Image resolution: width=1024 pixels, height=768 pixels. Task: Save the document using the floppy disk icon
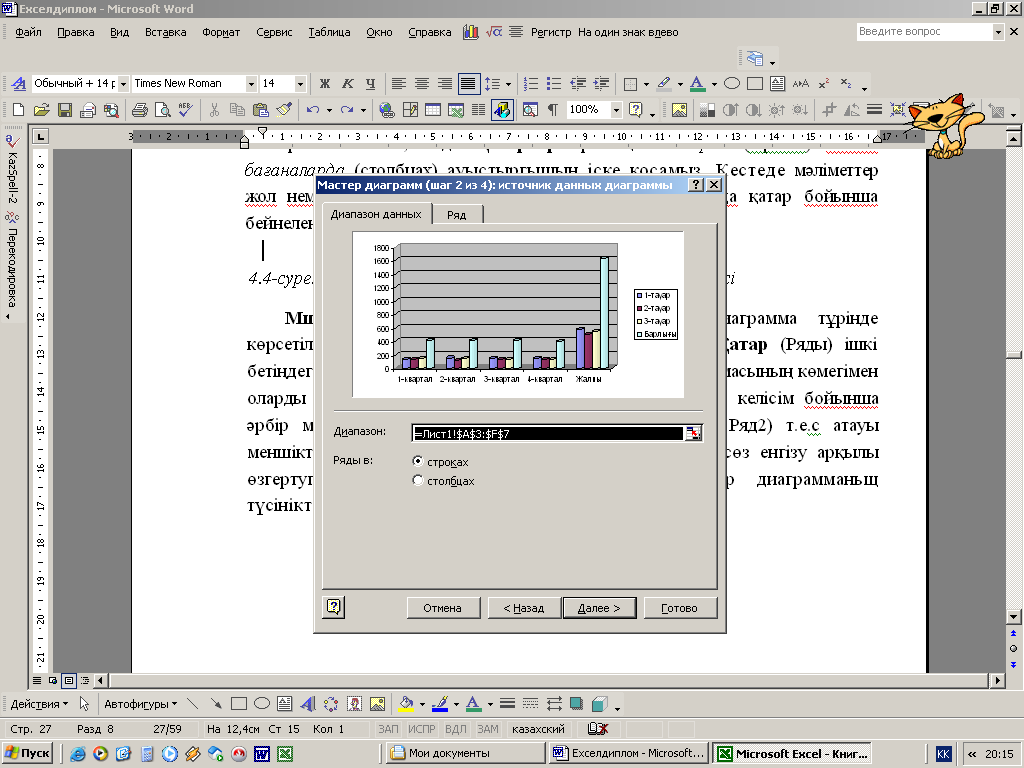tap(65, 110)
